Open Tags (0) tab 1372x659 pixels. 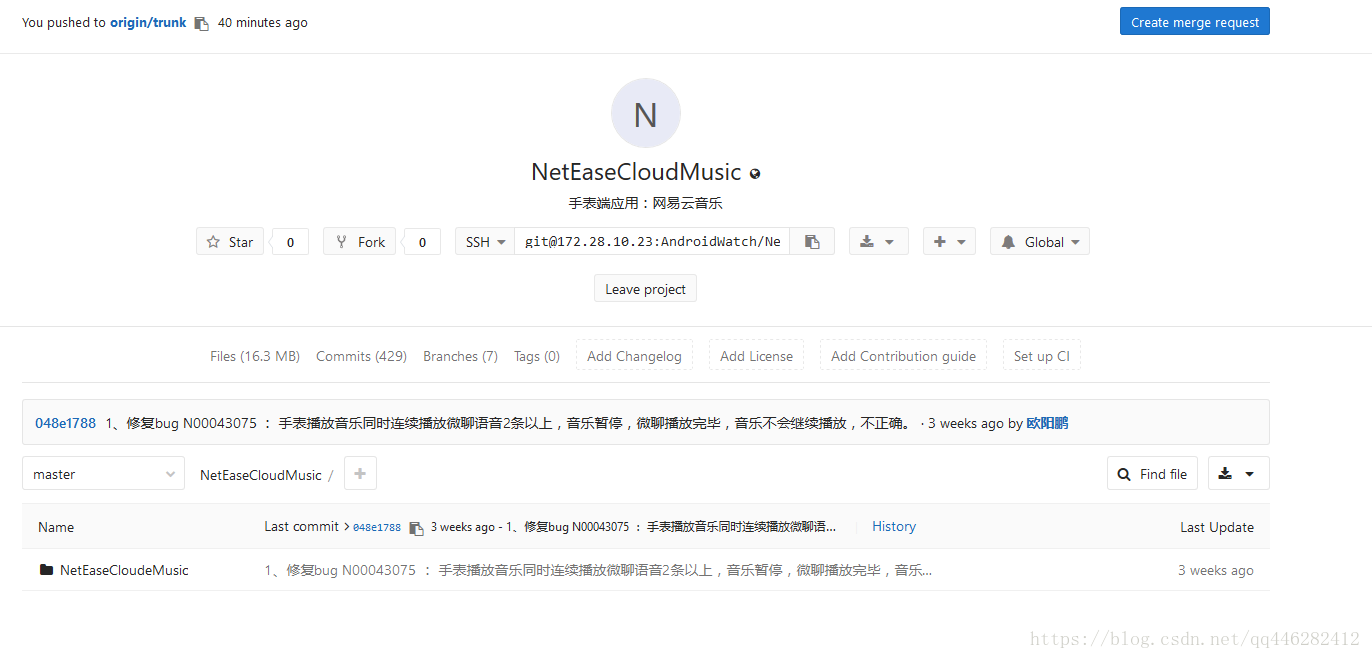tap(537, 356)
